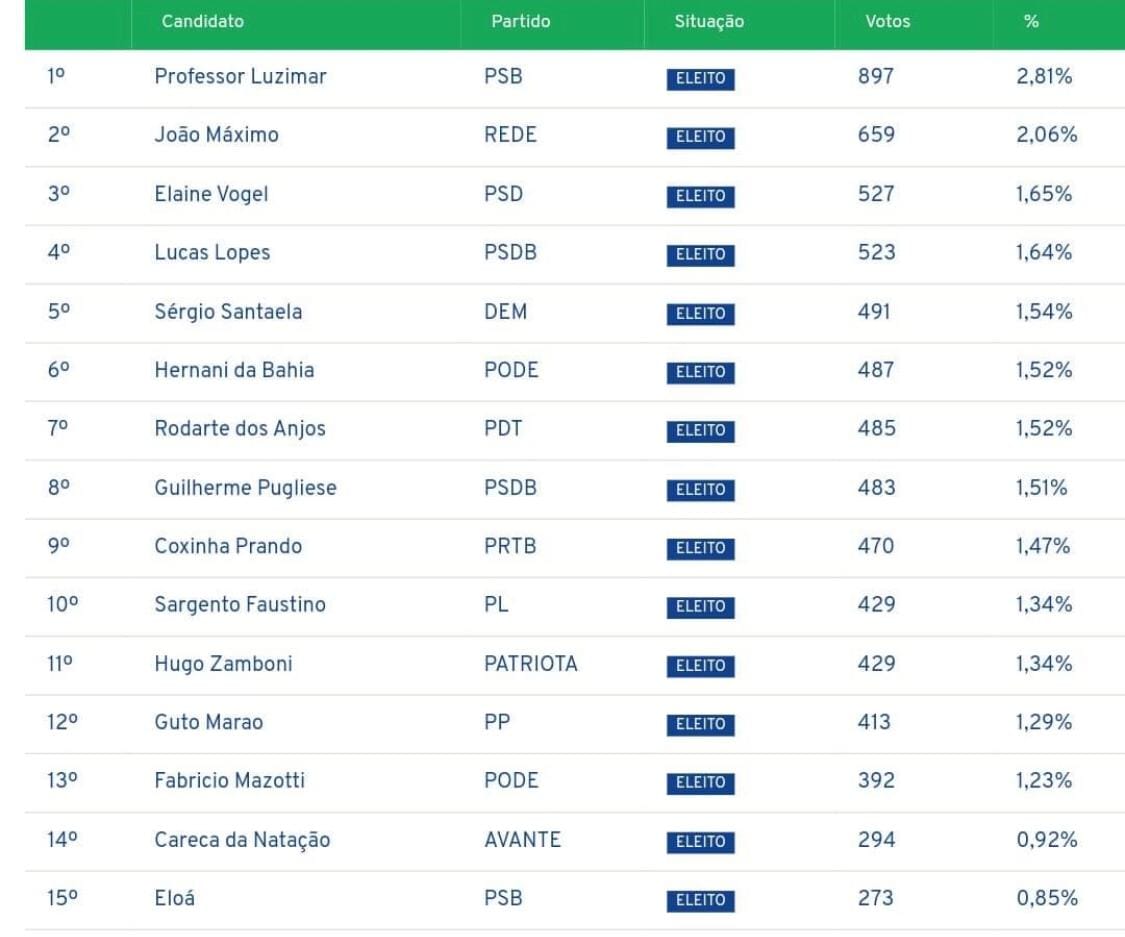Image resolution: width=1125 pixels, height=937 pixels.
Task: Select candidate Hernani da Bahia
Action: 234,370
